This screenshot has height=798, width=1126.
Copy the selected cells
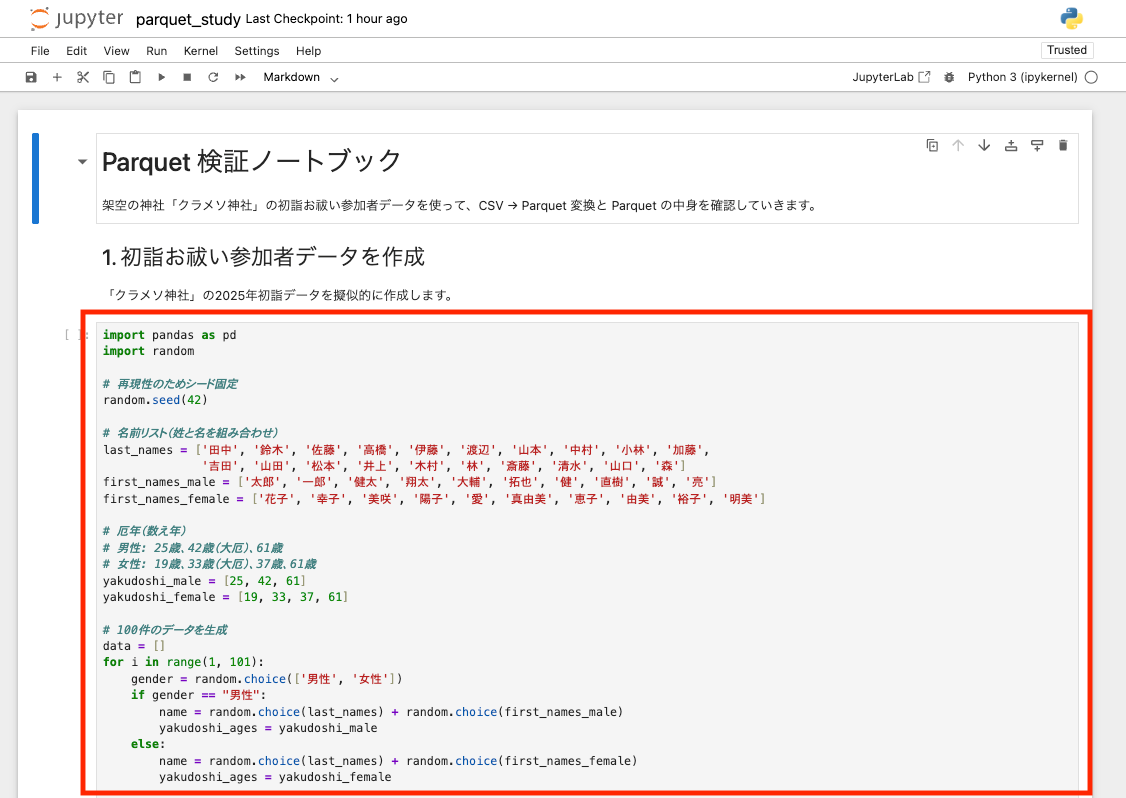click(109, 77)
